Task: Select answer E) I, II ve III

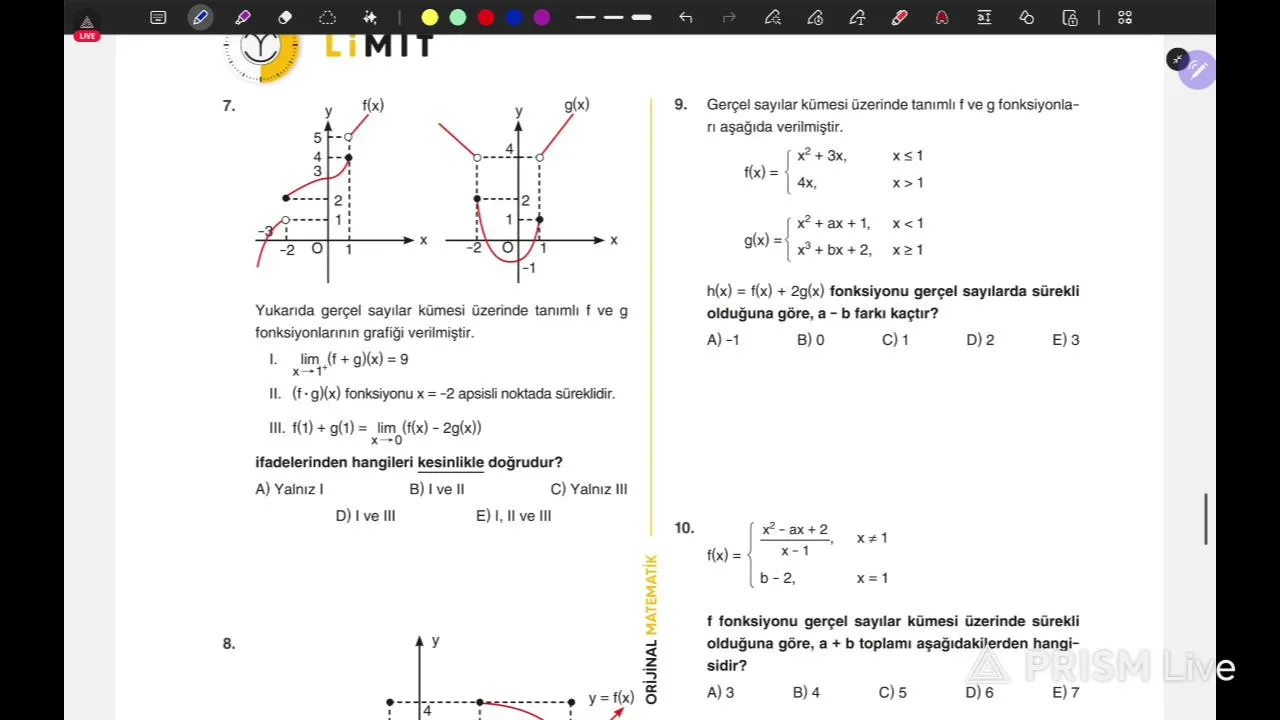Action: coord(514,516)
